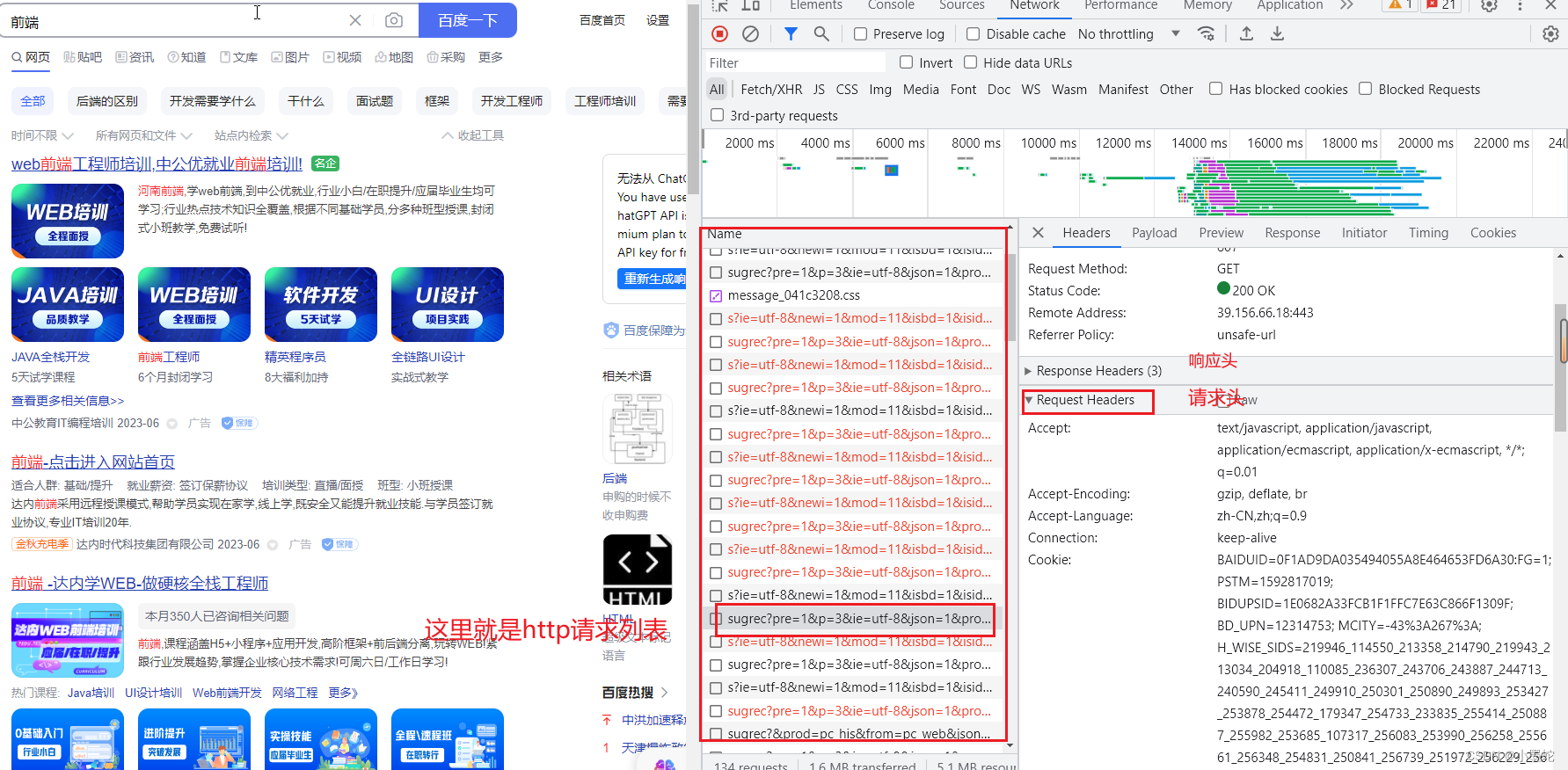The height and width of the screenshot is (770, 1568).
Task: Check Has blocked cookies checkbox
Action: click(x=1215, y=89)
